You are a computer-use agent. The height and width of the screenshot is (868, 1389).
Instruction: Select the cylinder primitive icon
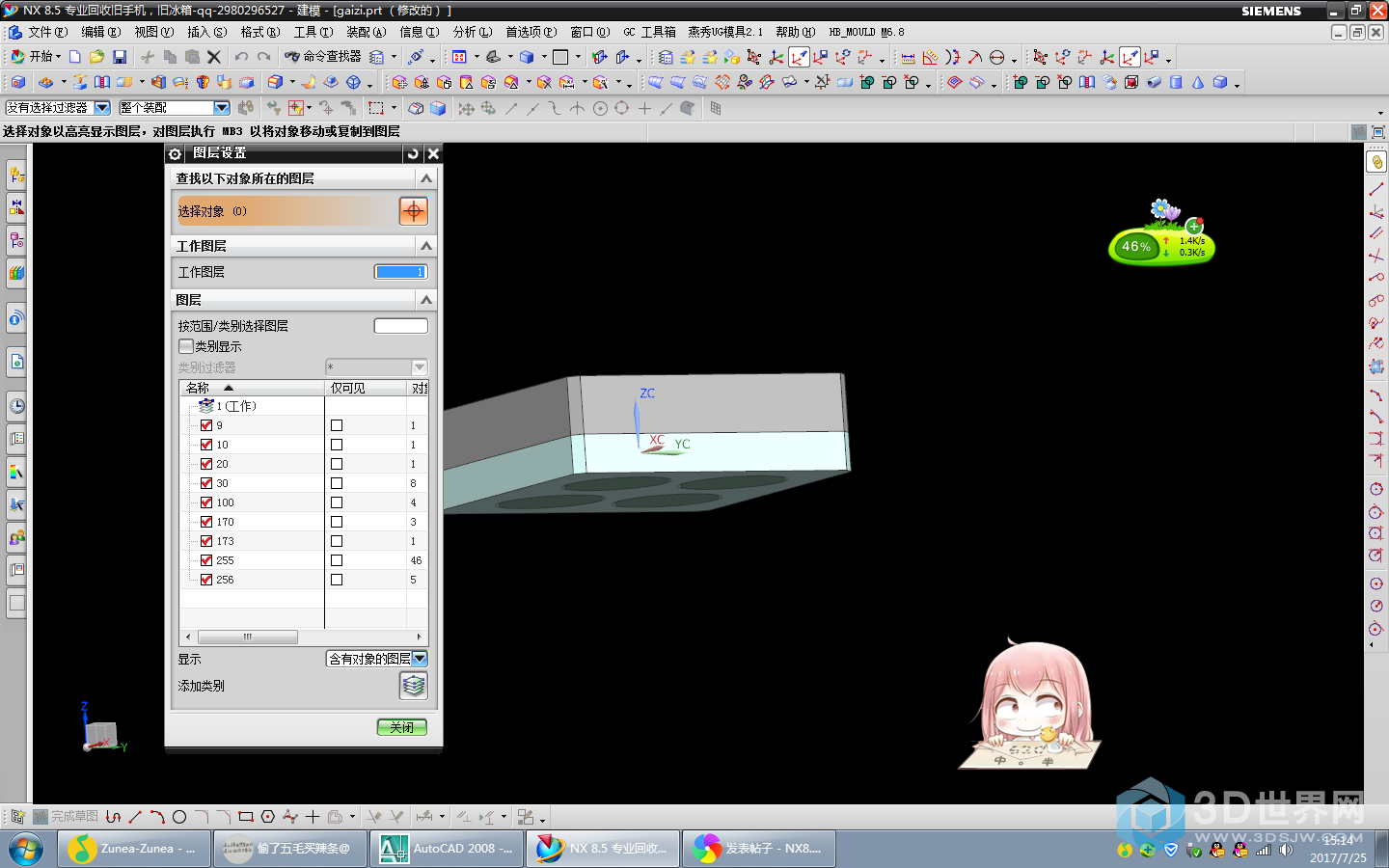(1176, 82)
